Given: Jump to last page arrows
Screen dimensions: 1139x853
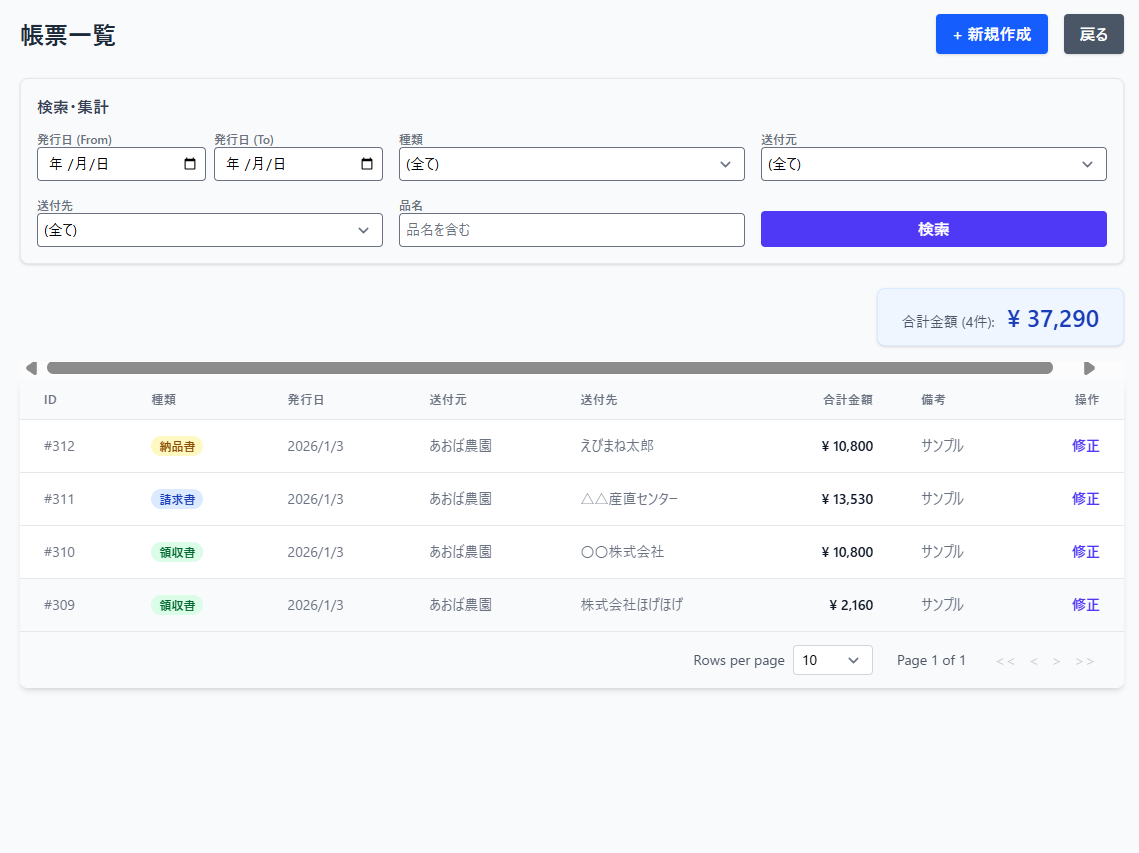Looking at the screenshot, I should (x=1085, y=661).
